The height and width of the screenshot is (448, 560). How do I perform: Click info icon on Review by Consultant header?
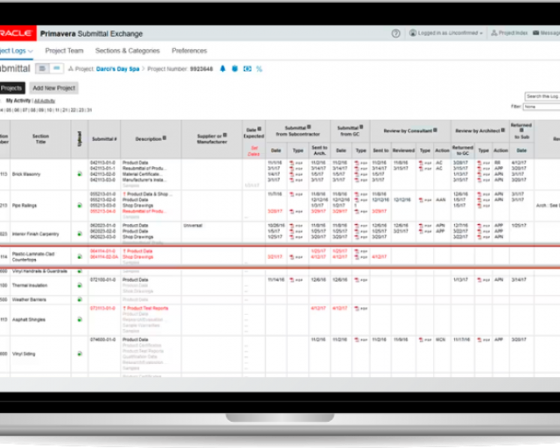point(435,130)
